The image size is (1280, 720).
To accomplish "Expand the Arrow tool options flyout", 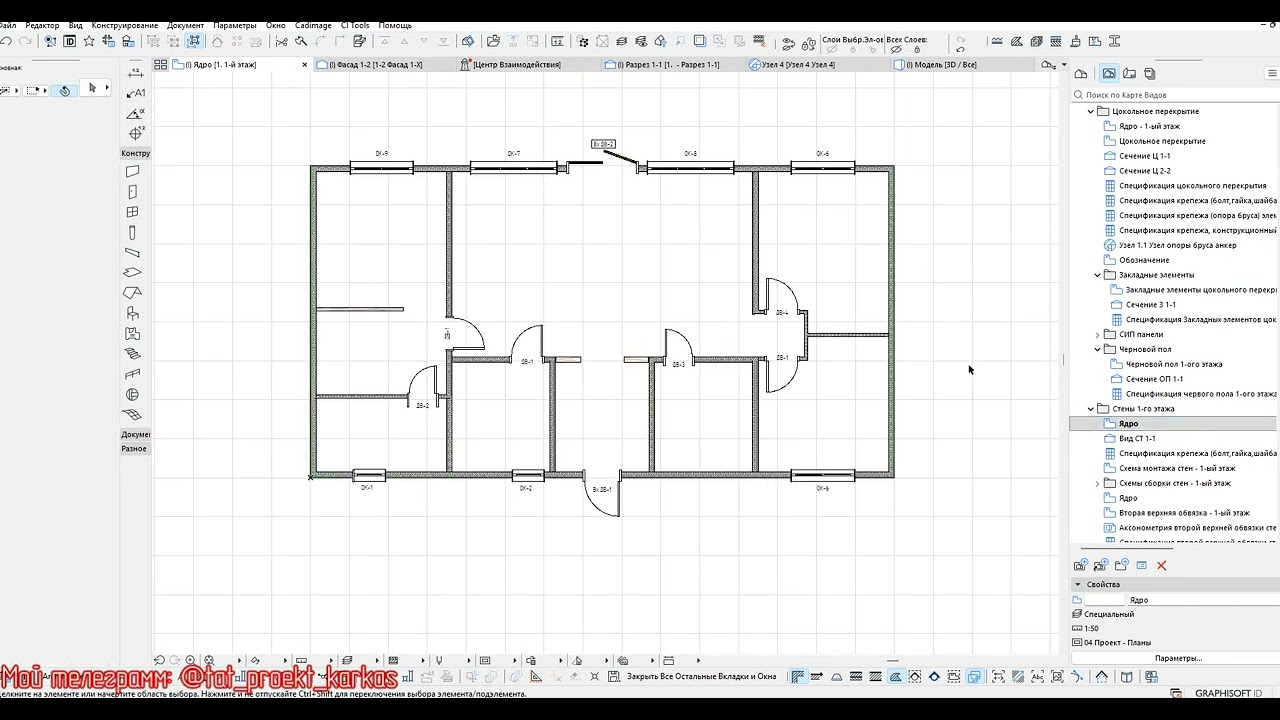I will point(105,89).
